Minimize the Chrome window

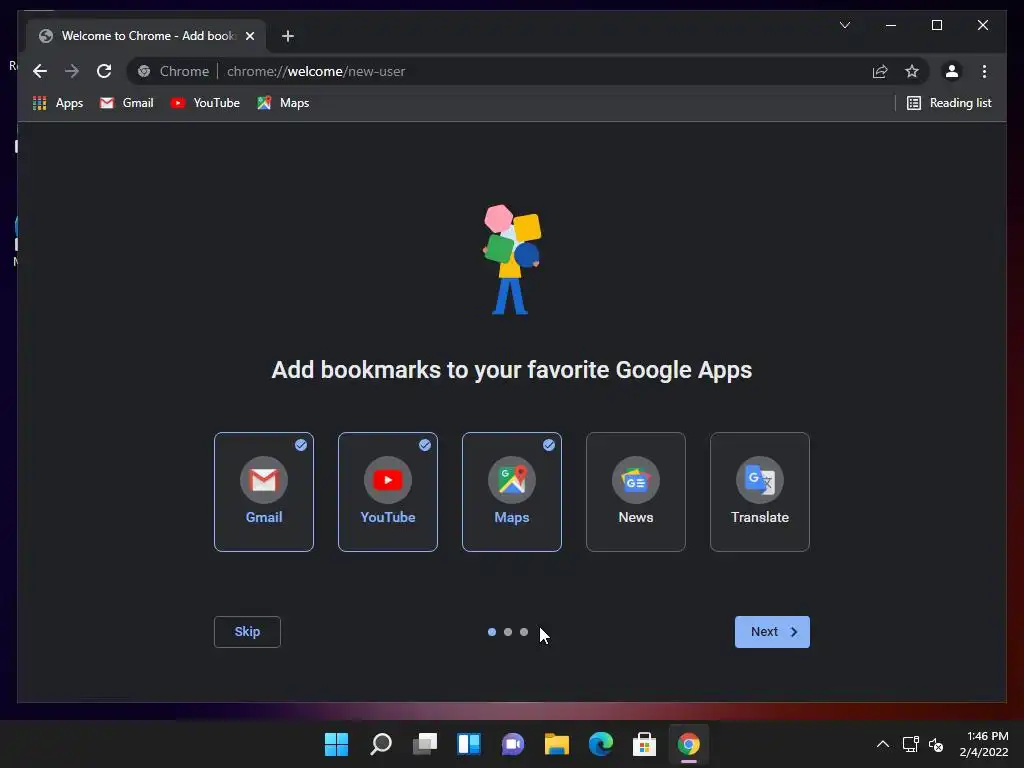pos(891,25)
